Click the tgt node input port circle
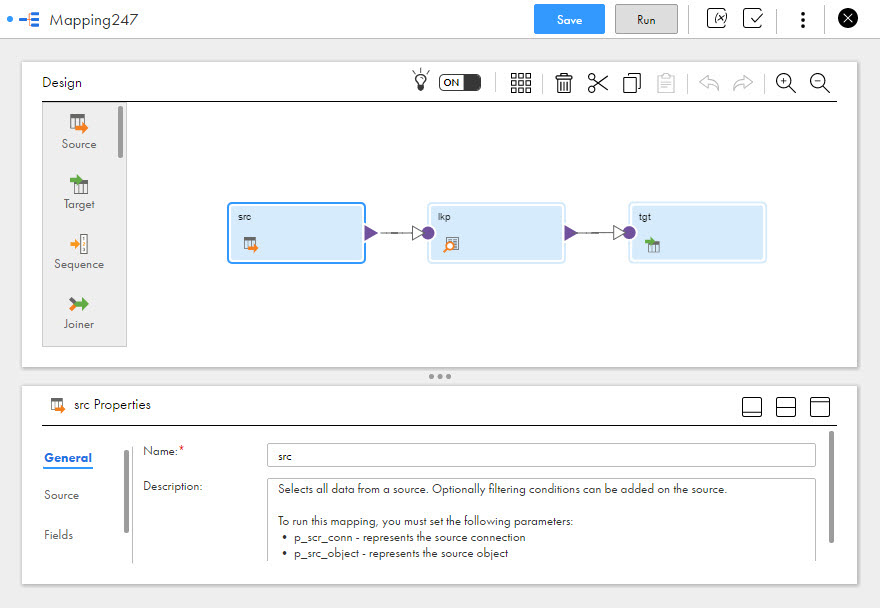The image size is (880, 608). pyautogui.click(x=629, y=232)
